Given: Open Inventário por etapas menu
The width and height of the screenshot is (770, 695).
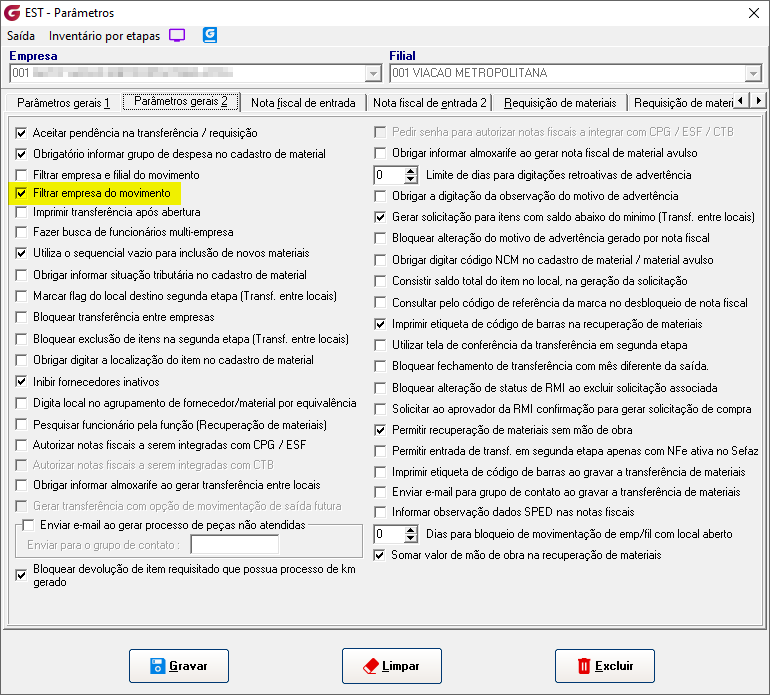Looking at the screenshot, I should [104, 36].
